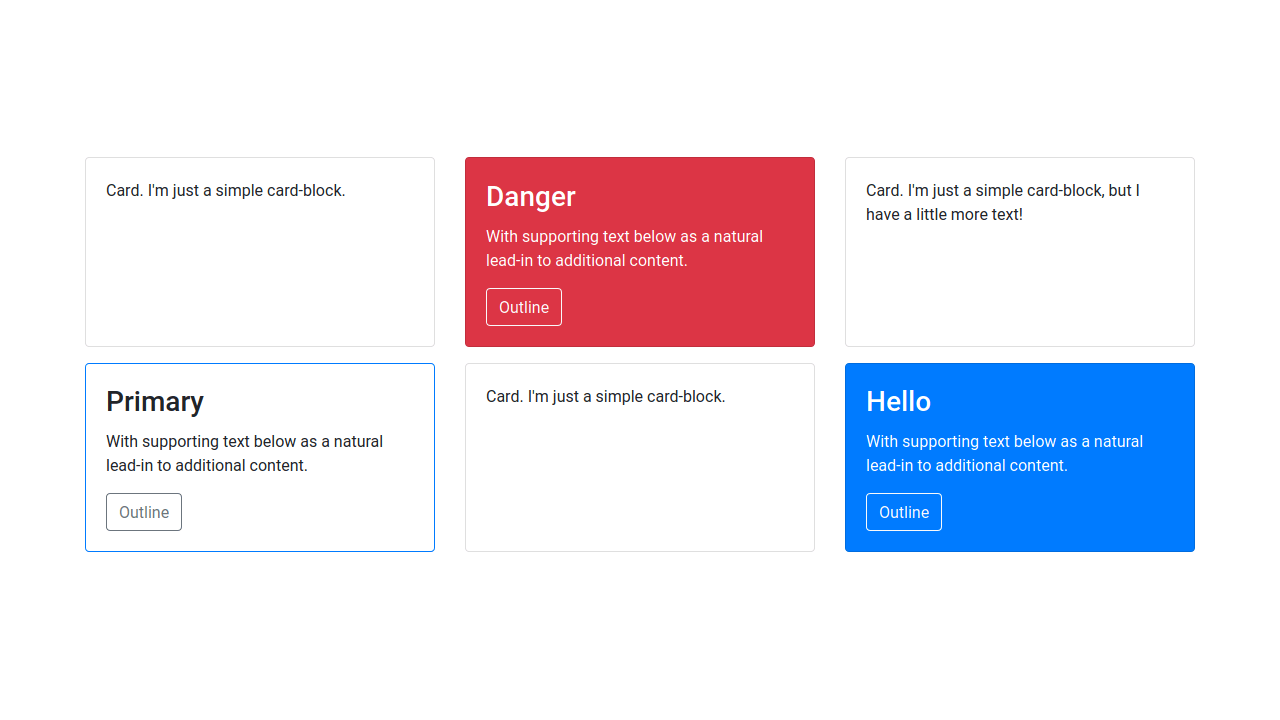Image resolution: width=1280 pixels, height=720 pixels.
Task: Click simple card-block text between Primary and Hello cards
Action: [605, 397]
